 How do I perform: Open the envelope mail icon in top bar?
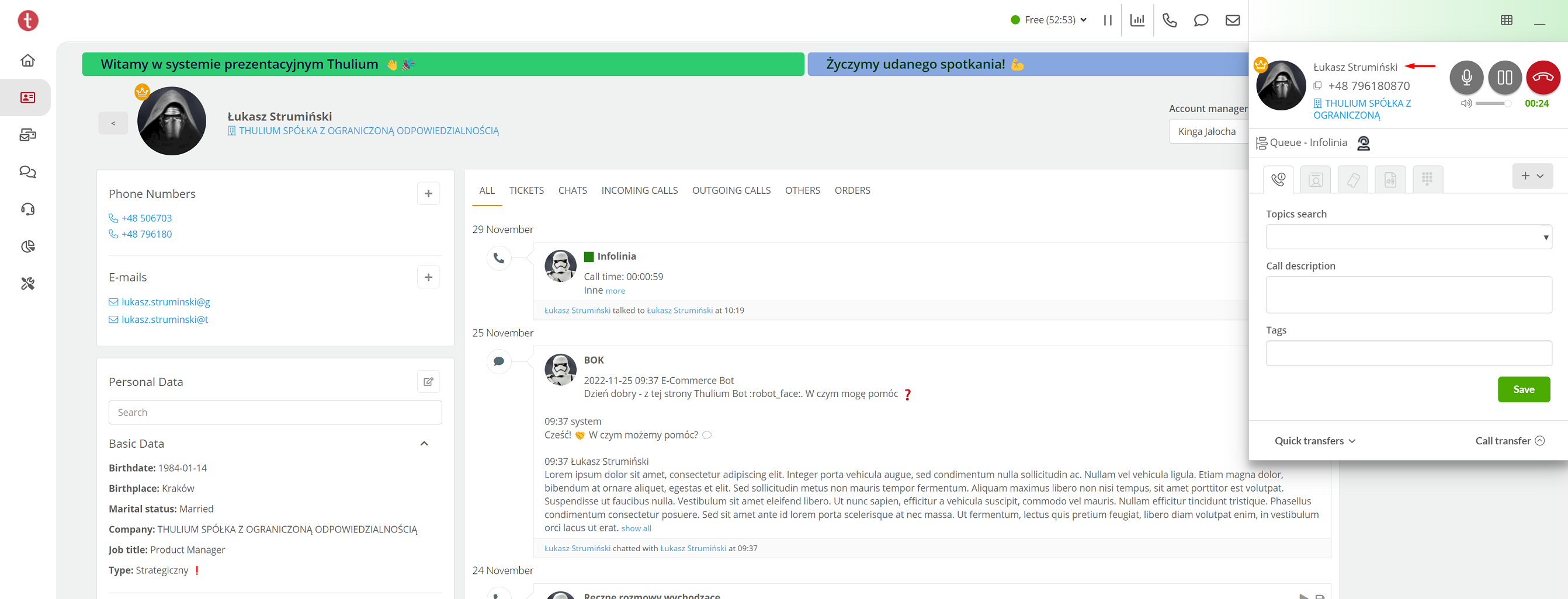point(1233,20)
